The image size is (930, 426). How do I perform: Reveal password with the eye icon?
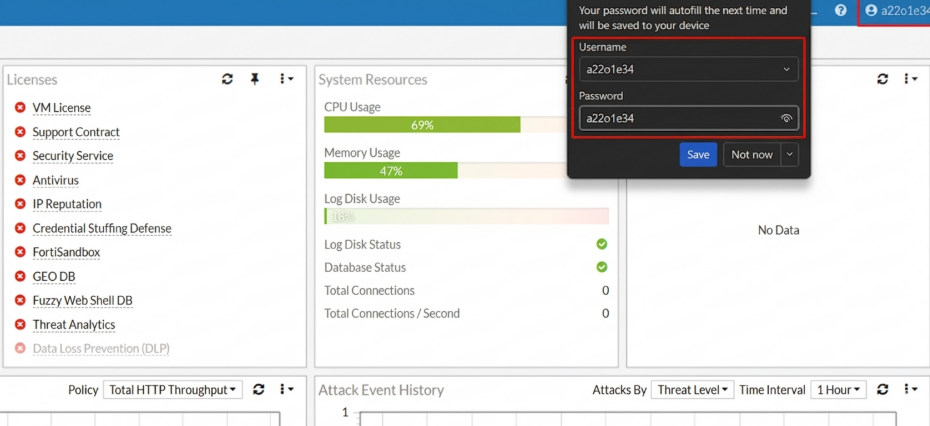click(x=786, y=118)
